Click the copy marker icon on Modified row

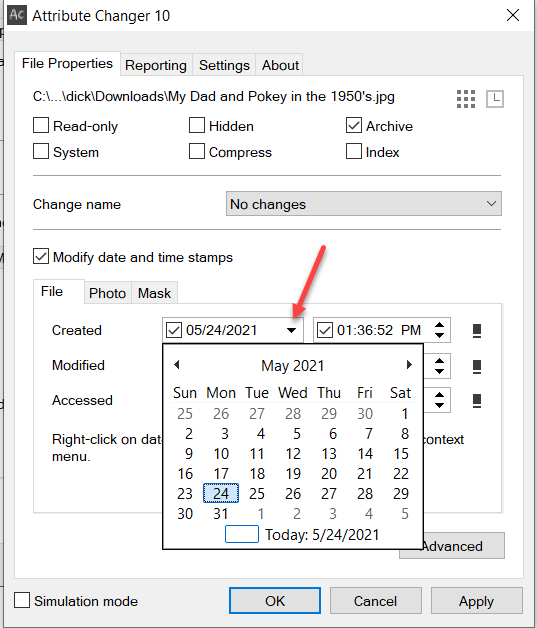click(x=477, y=366)
